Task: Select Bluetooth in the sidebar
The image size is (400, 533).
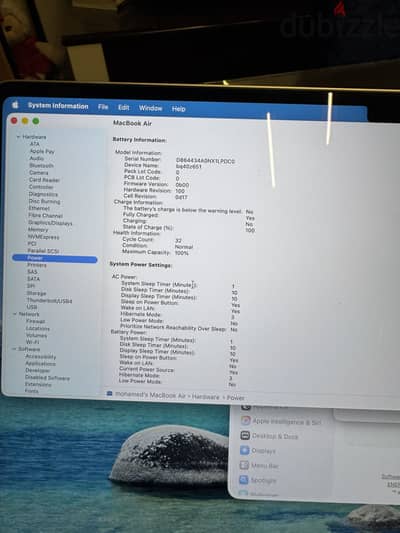Action: click(x=41, y=166)
